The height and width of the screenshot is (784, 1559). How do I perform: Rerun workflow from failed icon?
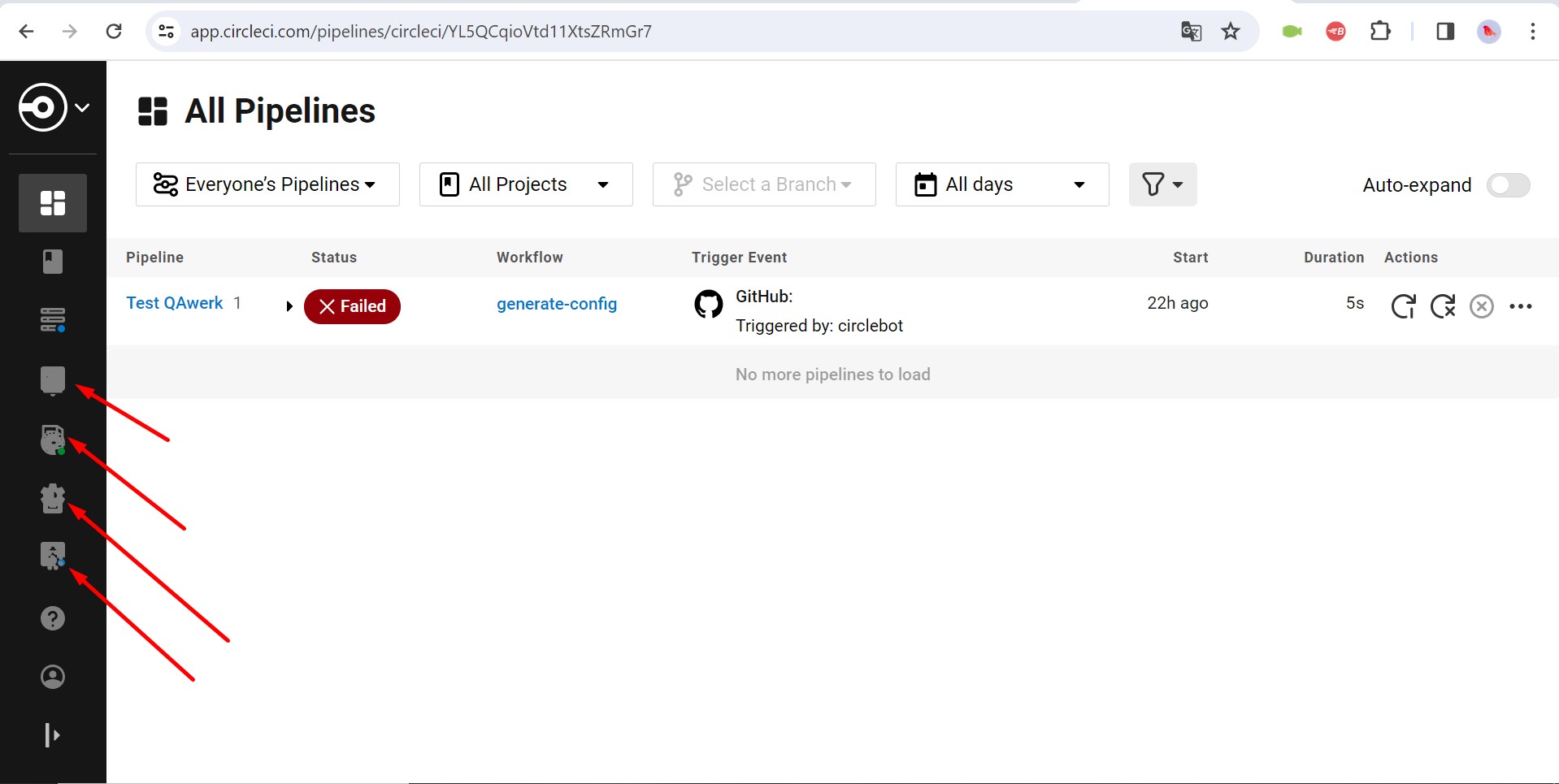[1443, 306]
